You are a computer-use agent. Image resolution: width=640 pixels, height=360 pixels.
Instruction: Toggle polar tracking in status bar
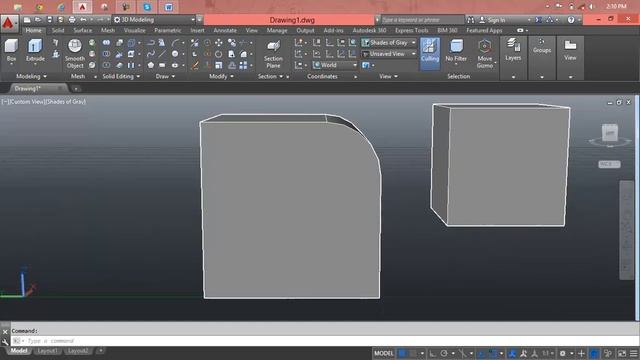(x=444, y=353)
